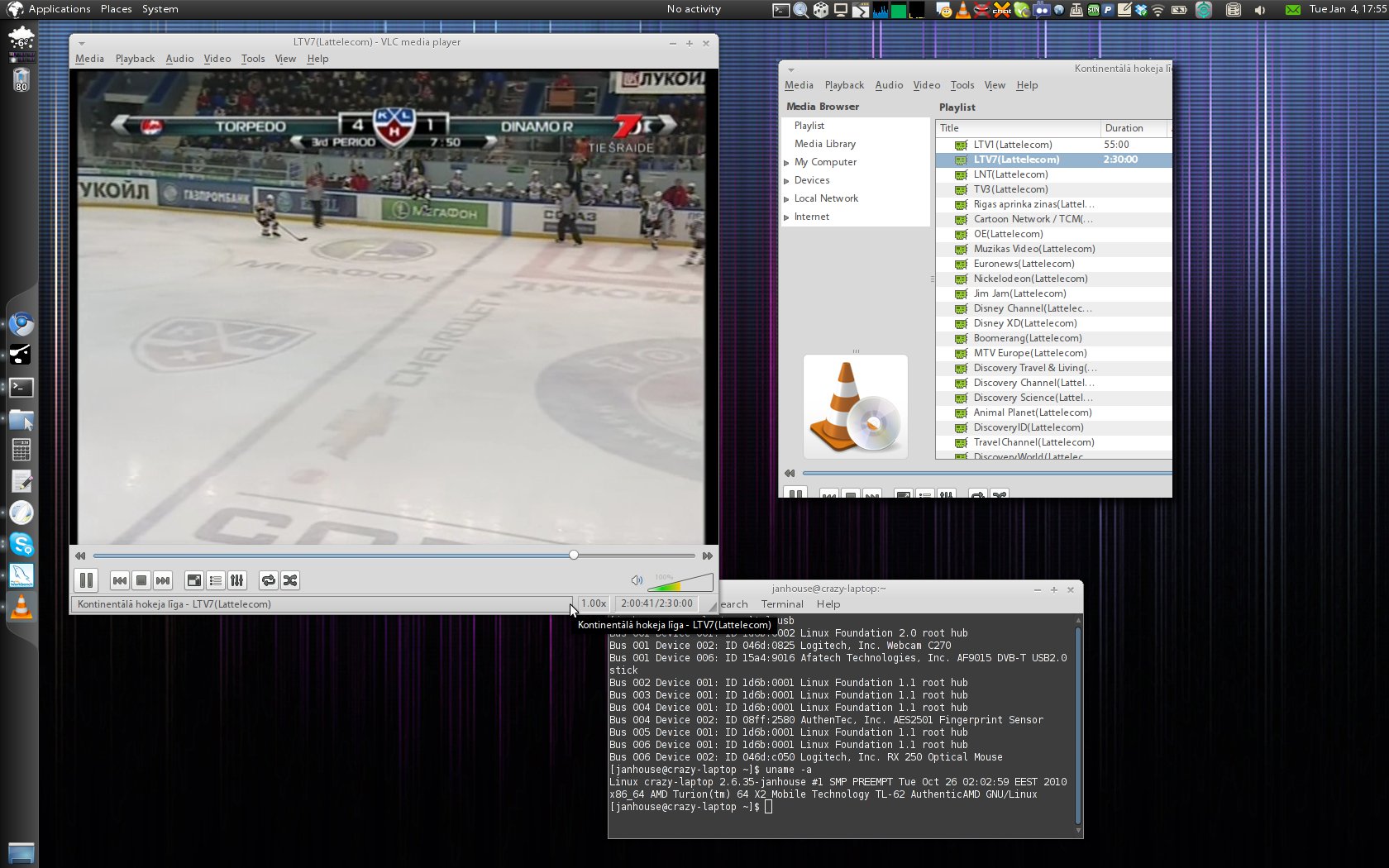Expand Devices in Media Browser
Viewport: 1389px width, 868px height.
[787, 181]
